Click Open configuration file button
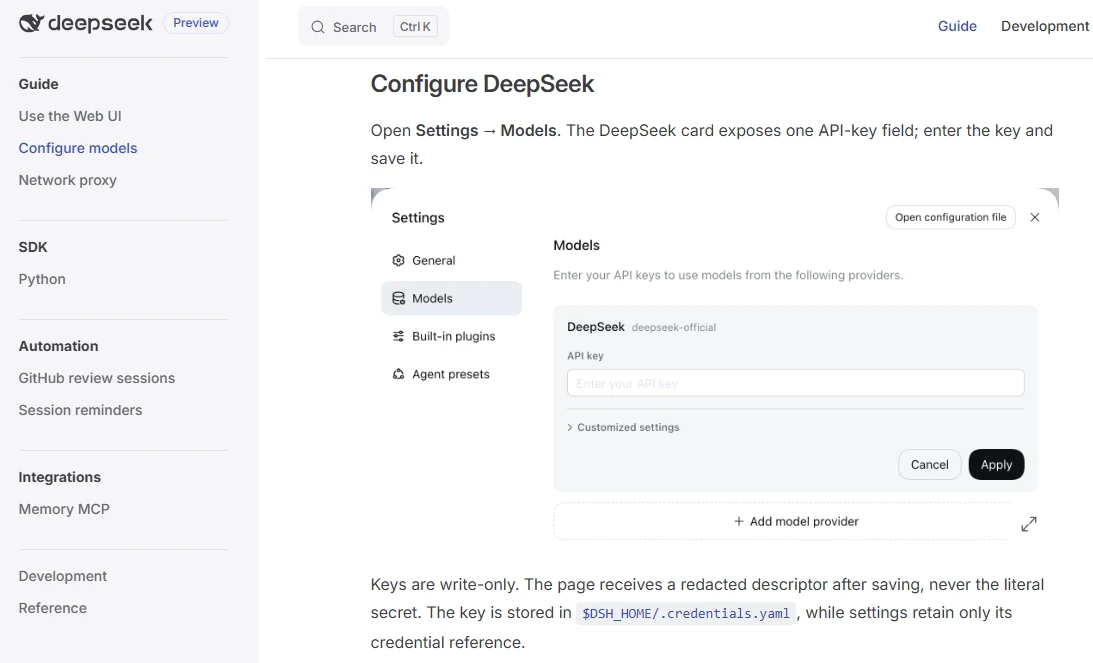Viewport: 1093px width, 663px height. click(x=951, y=218)
